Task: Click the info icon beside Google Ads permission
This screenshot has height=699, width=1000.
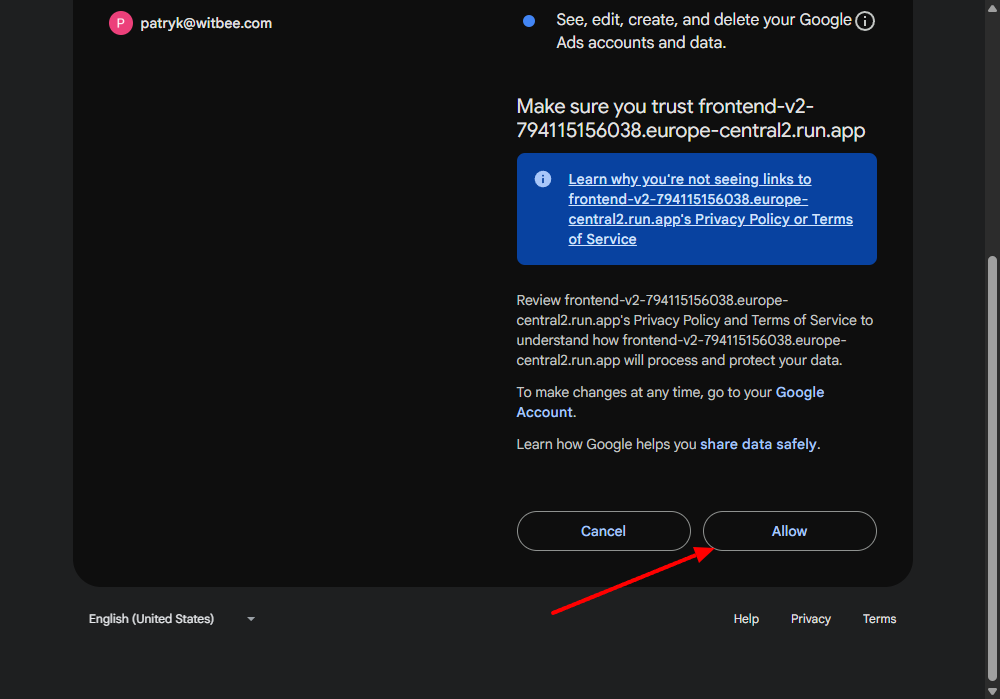Action: click(x=865, y=21)
